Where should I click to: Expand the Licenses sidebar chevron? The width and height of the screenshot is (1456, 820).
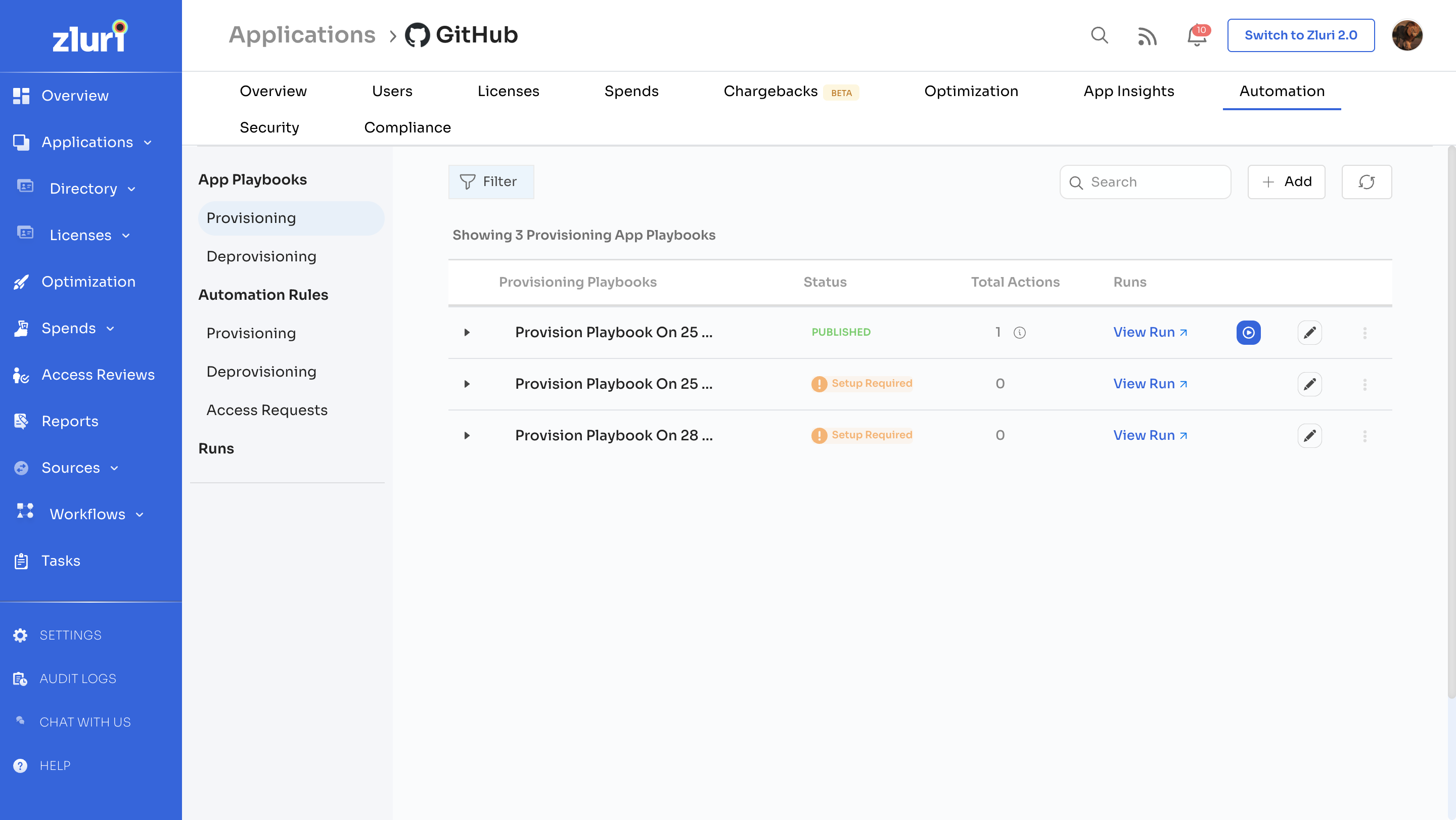tap(125, 236)
